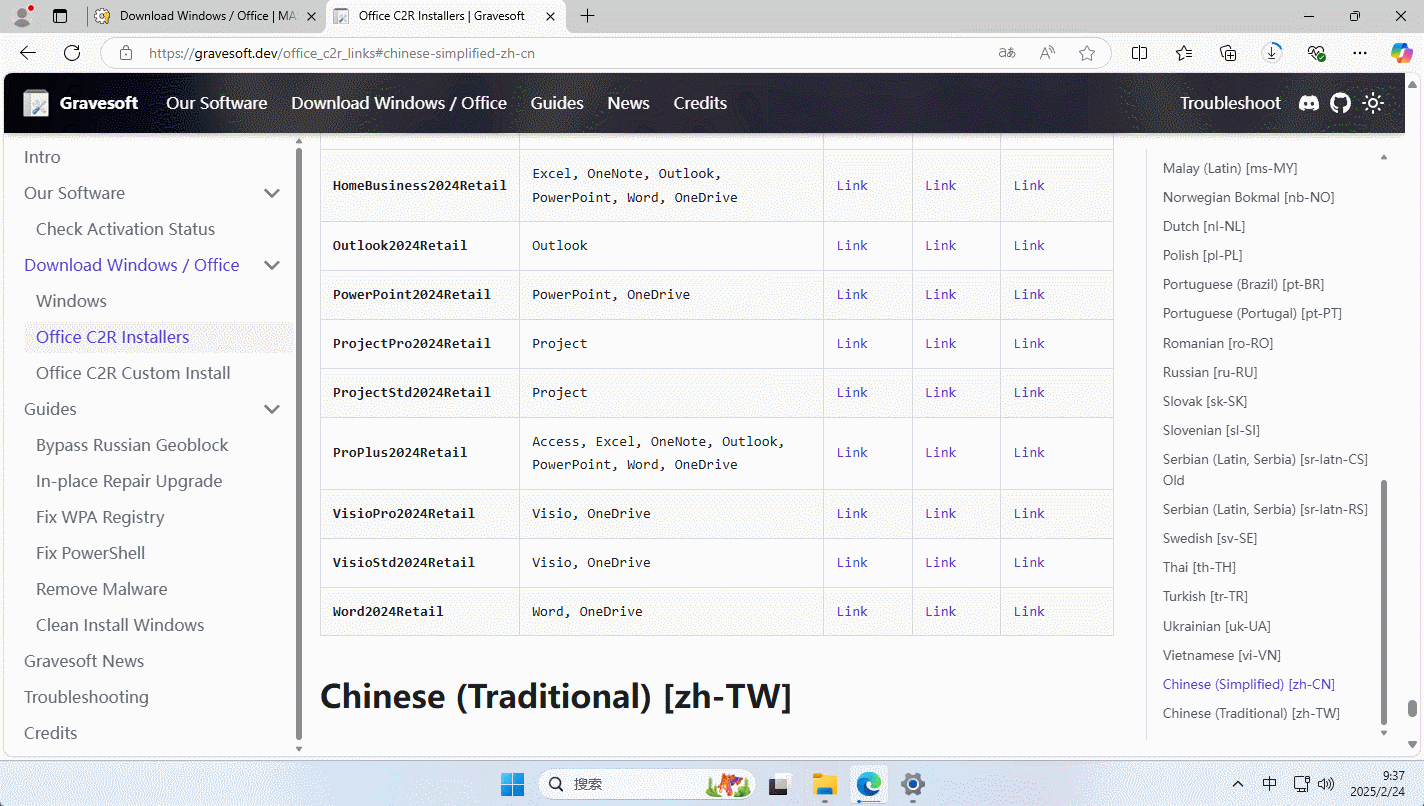
Task: Open Edge split screen icon
Action: pyautogui.click(x=1139, y=53)
